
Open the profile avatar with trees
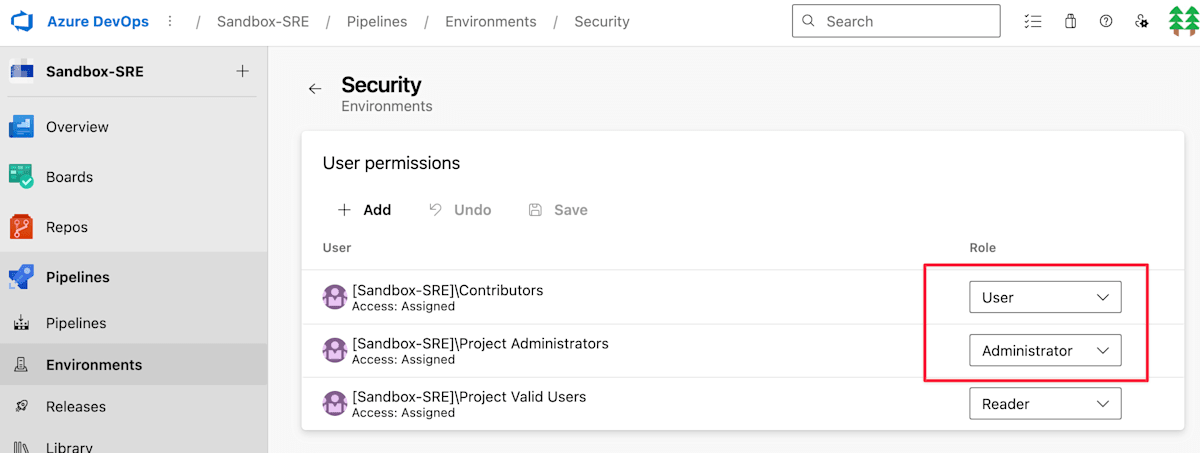coord(1183,21)
